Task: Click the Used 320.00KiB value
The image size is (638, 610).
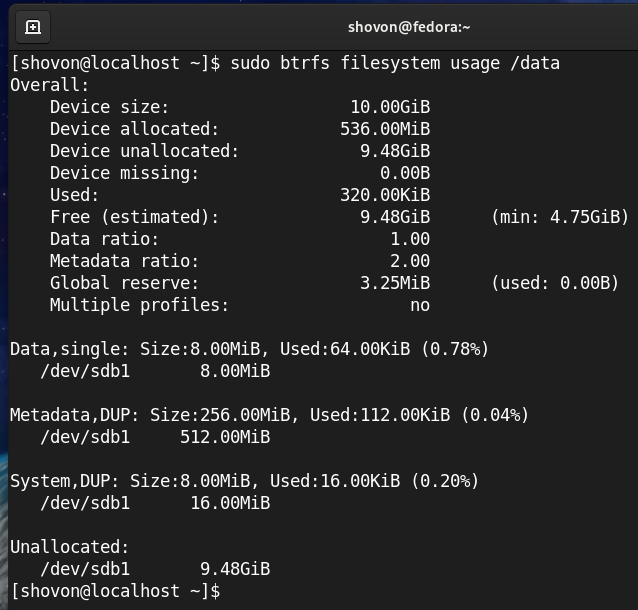Action: 385,195
